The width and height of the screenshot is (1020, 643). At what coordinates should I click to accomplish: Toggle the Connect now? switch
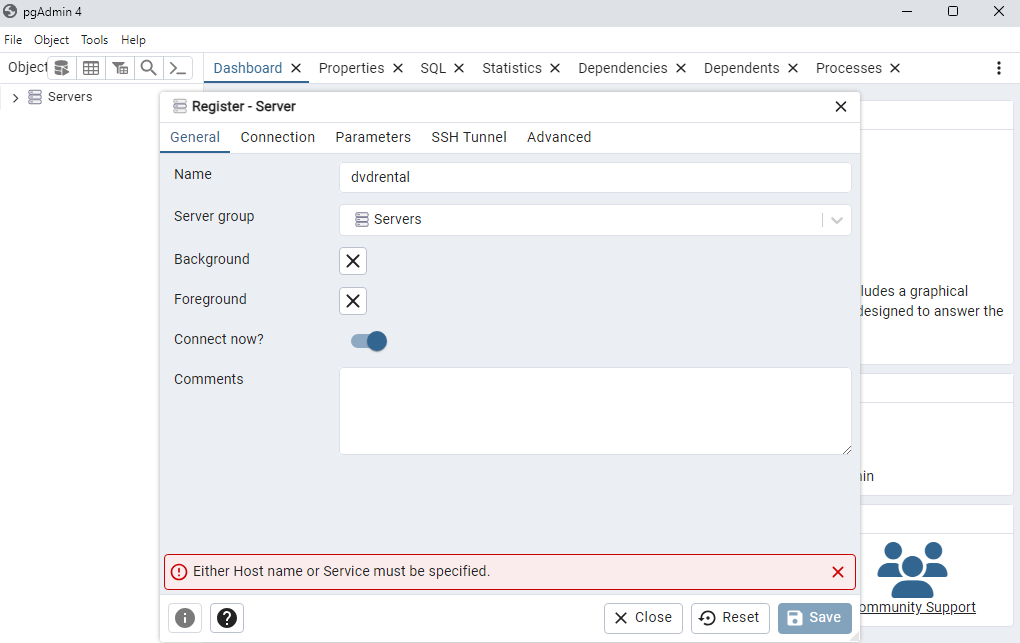(369, 341)
